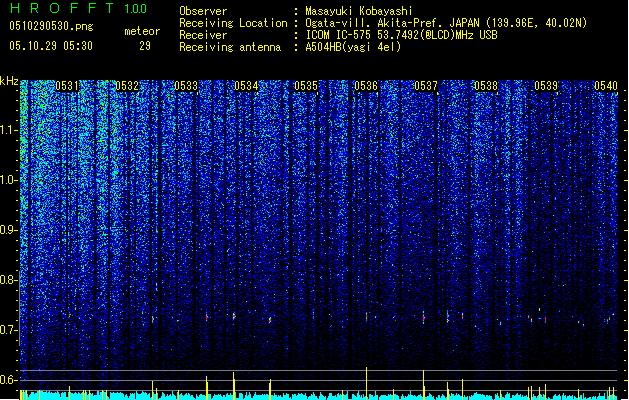
Task: Click the 0.8 frequency axis label
Action: pos(8,280)
